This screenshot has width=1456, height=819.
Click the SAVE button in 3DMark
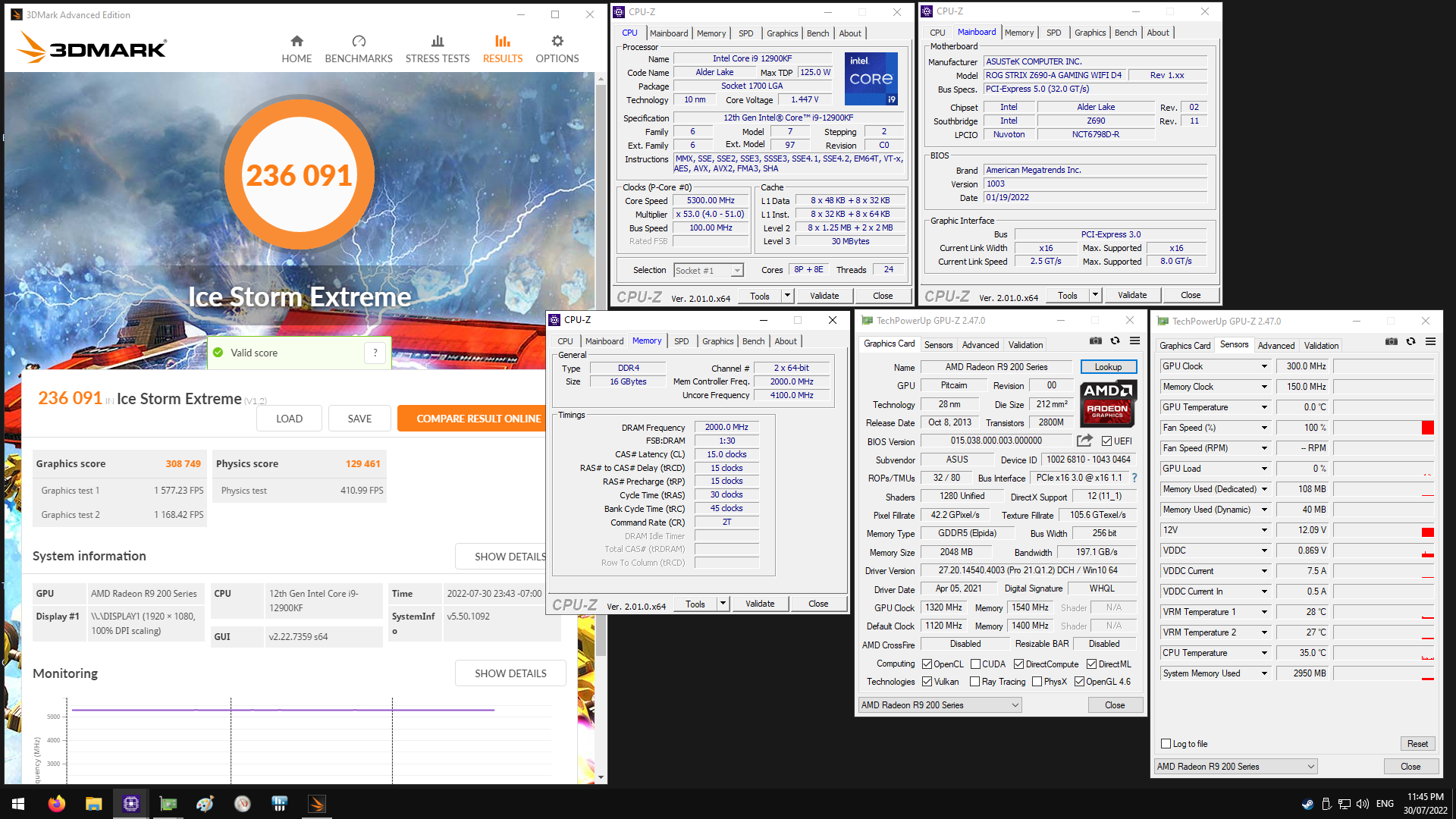359,419
